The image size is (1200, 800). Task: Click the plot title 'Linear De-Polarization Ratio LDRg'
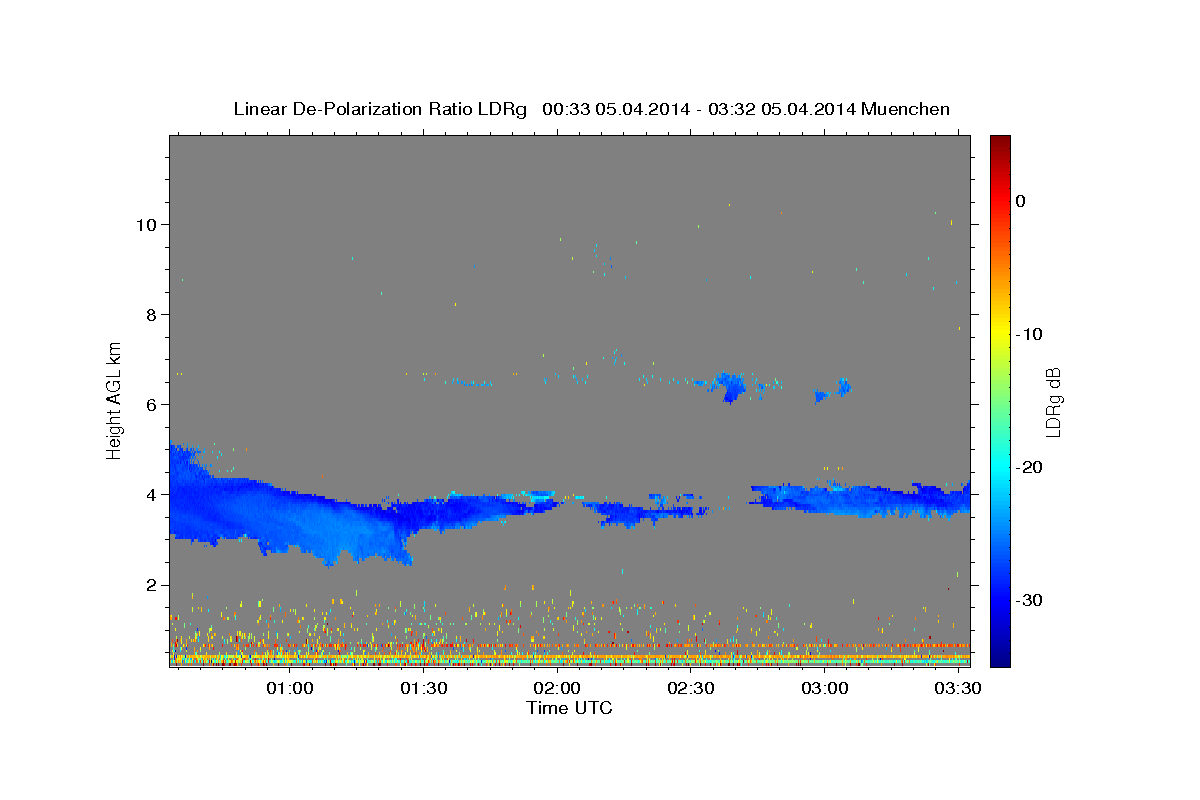click(x=380, y=109)
